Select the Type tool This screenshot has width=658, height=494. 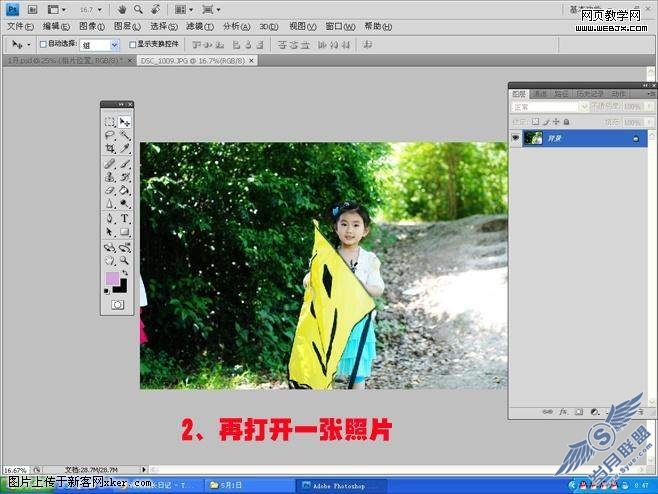pos(125,219)
